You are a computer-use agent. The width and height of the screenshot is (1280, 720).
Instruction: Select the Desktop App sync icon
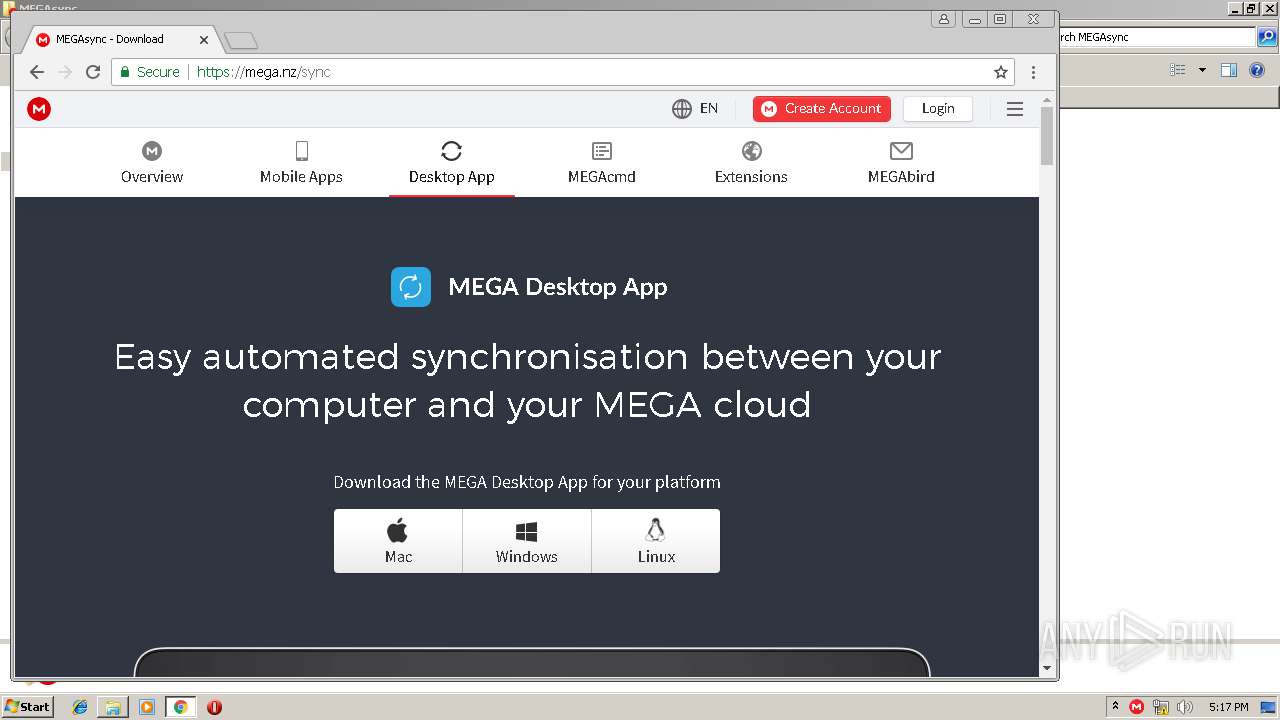452,151
